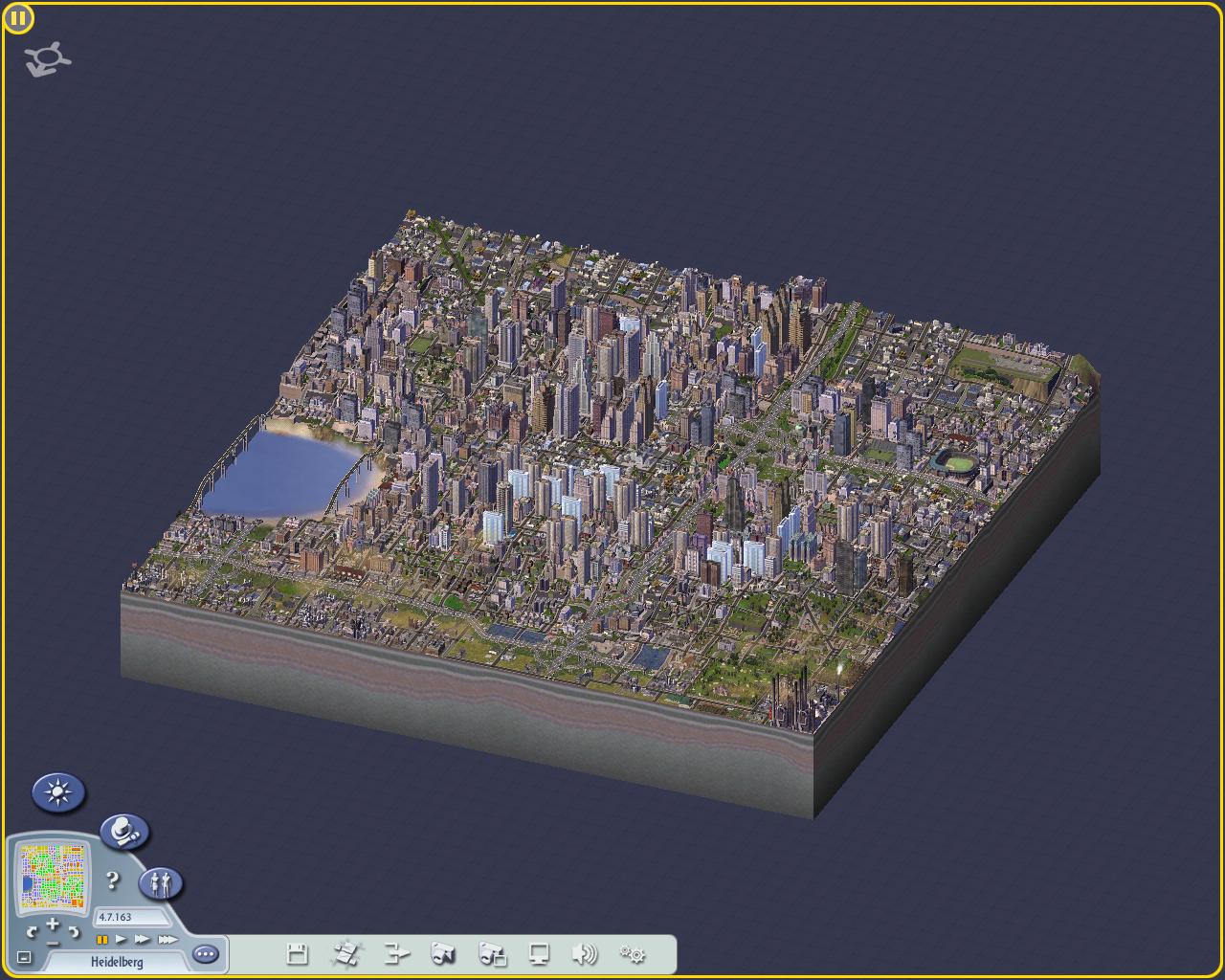Image resolution: width=1225 pixels, height=980 pixels.
Task: Open the camera-with-square photo album icon
Action: click(492, 953)
